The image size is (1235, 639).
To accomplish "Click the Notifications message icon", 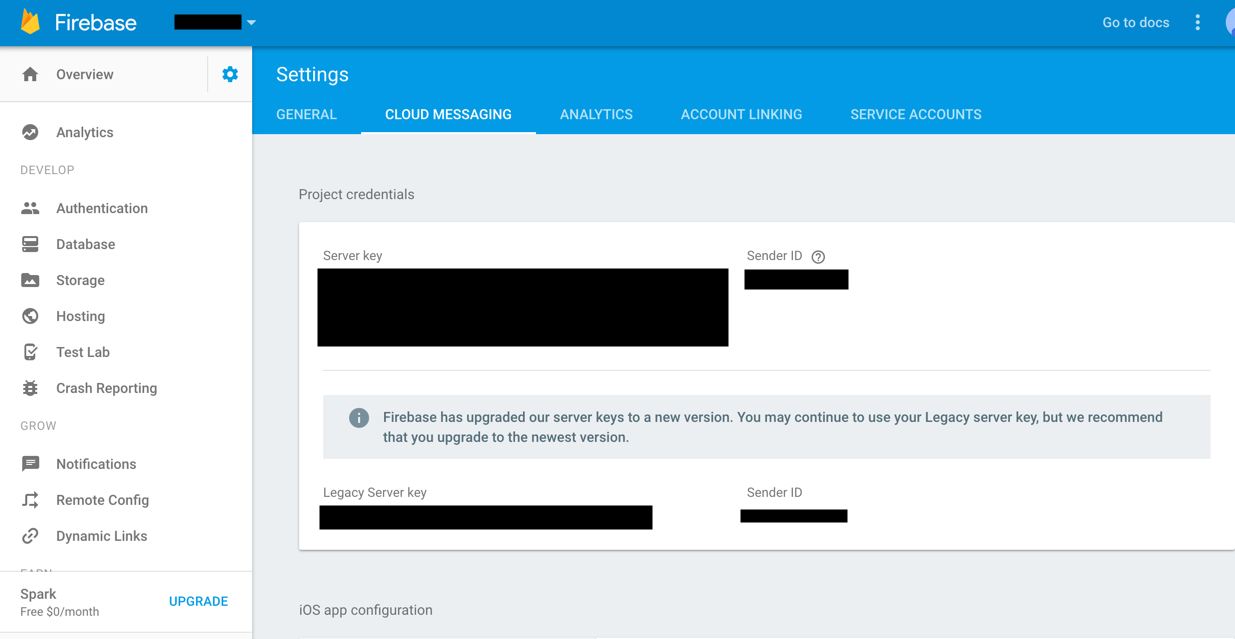I will [30, 464].
